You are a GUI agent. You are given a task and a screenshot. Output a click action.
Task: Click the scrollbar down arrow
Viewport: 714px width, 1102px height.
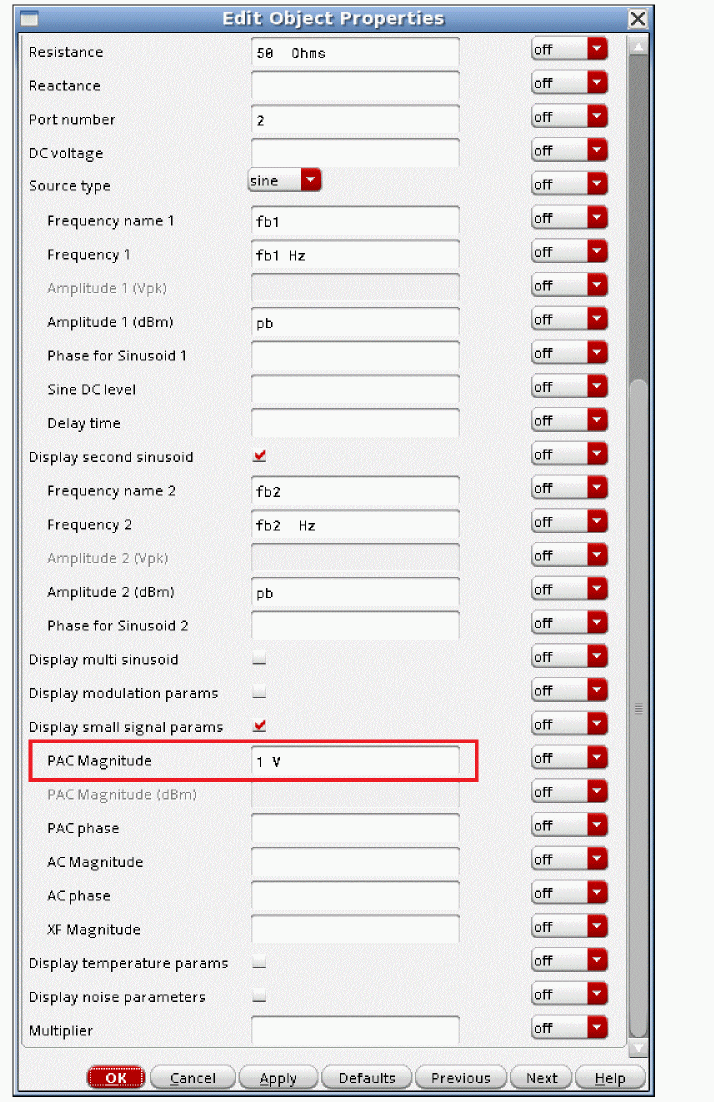638,1048
